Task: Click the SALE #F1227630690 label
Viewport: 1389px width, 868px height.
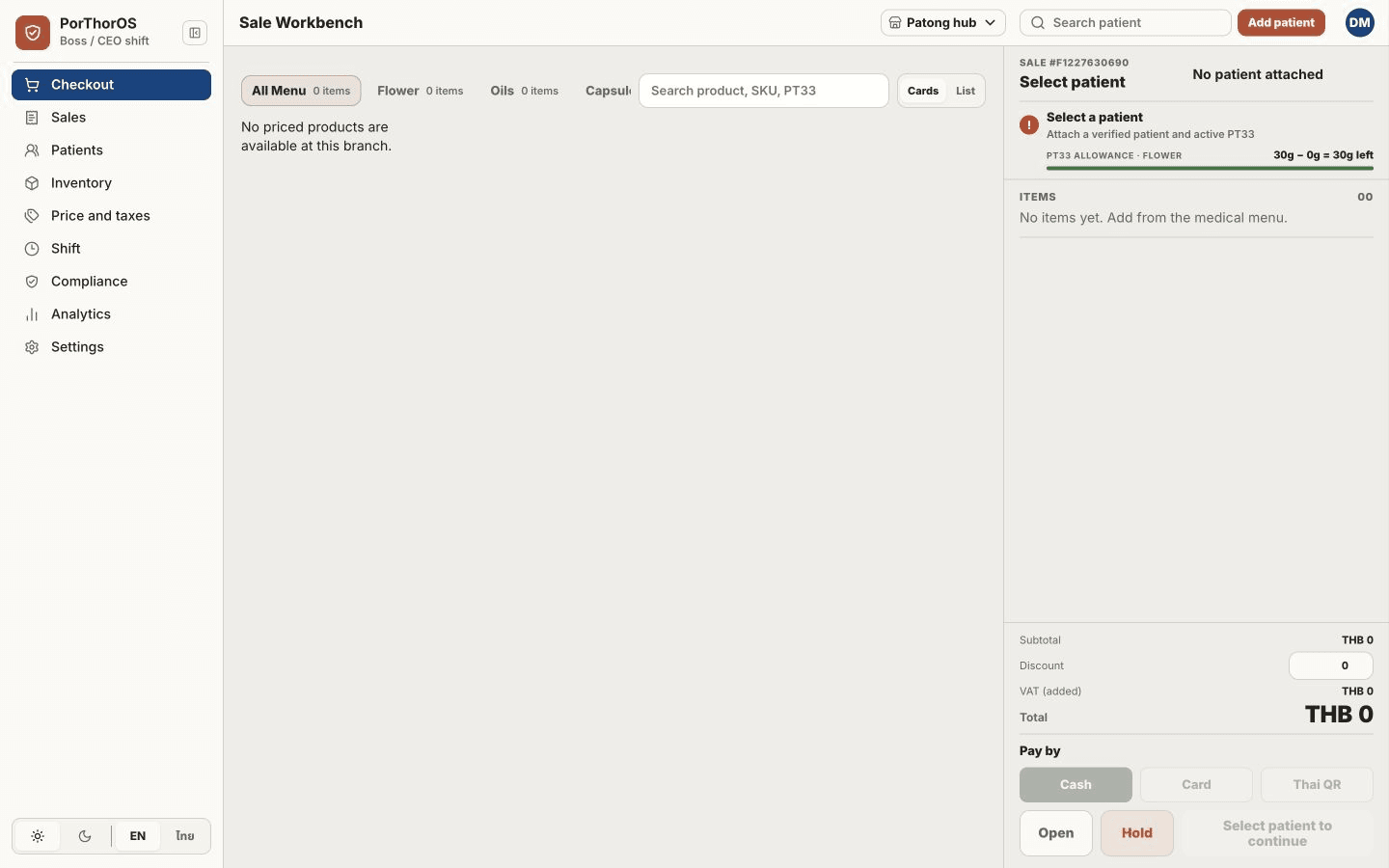Action: pos(1074,63)
